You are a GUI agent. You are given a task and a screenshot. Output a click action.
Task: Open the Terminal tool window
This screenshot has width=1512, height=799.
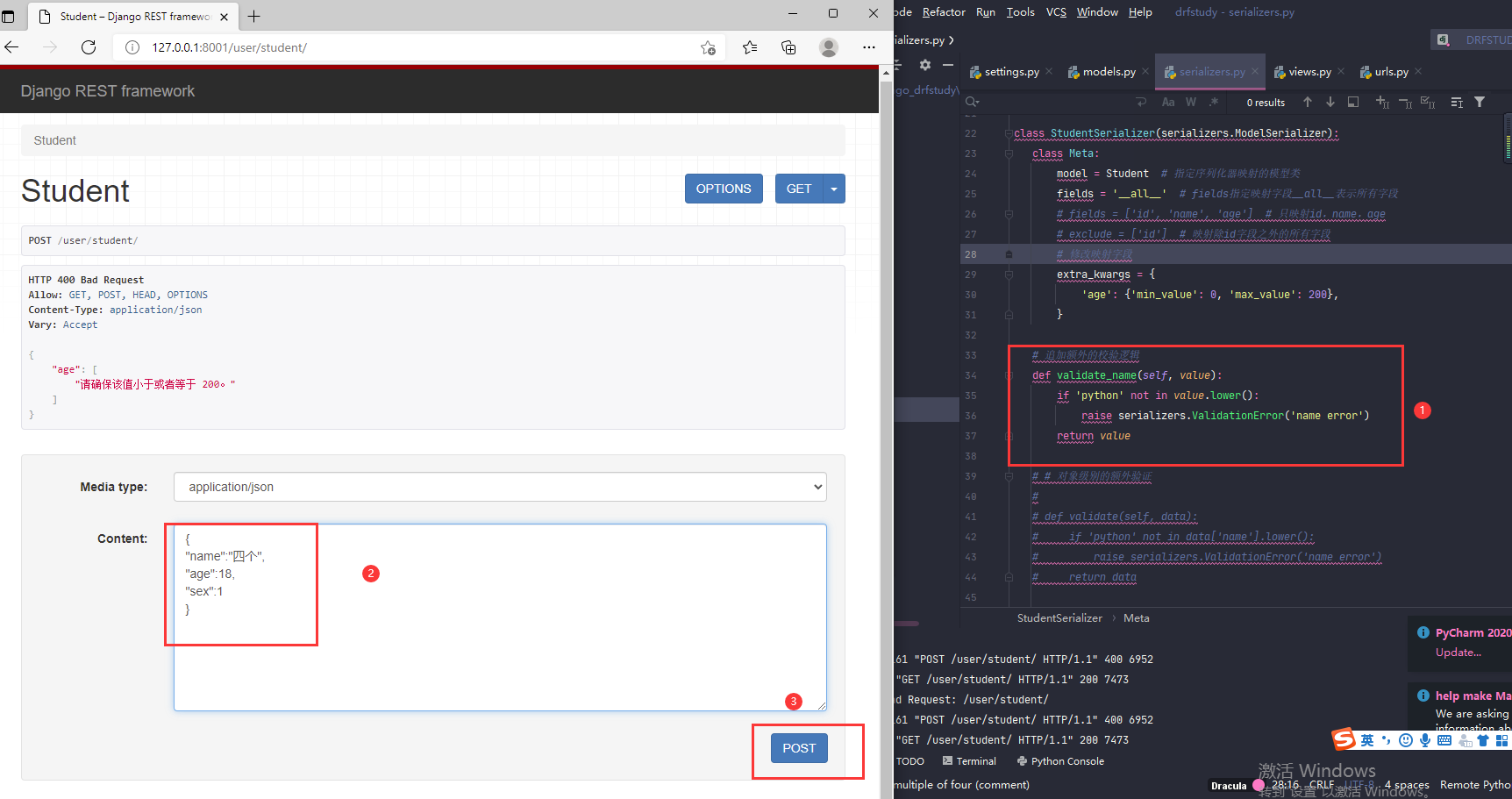point(969,761)
